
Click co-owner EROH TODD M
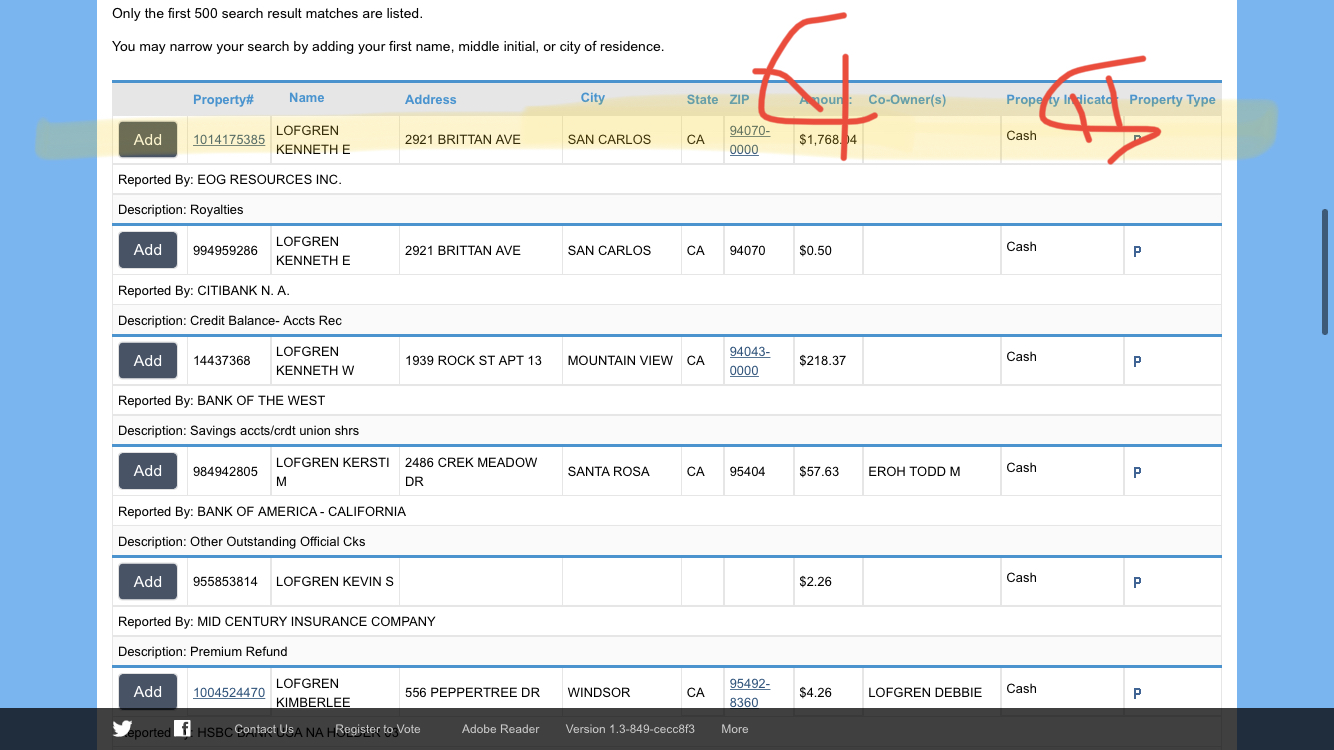[x=914, y=472]
